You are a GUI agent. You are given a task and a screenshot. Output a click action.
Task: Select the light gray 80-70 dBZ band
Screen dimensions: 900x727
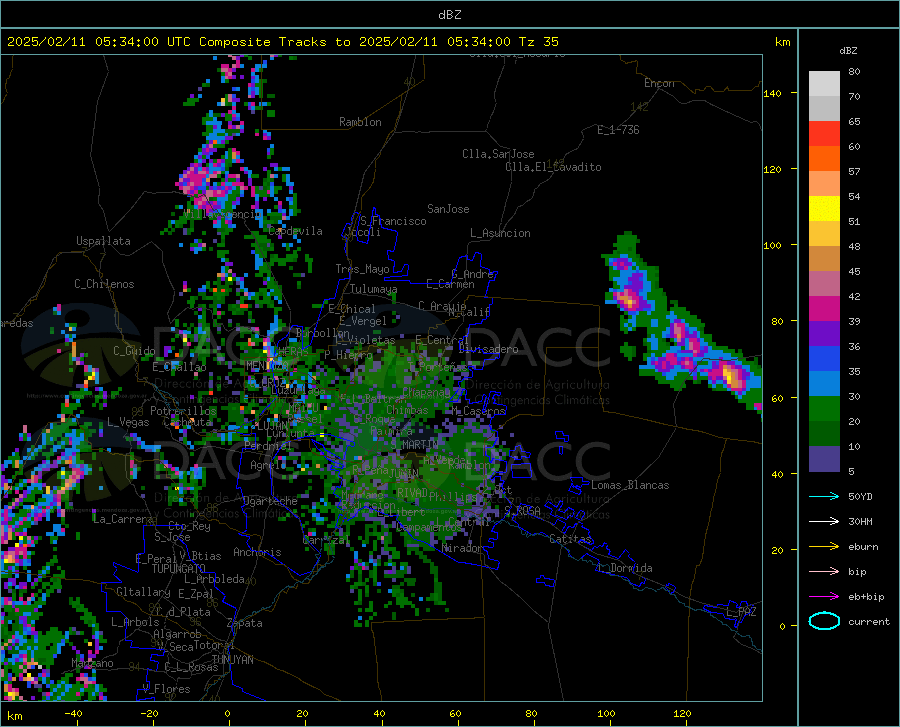pos(824,84)
